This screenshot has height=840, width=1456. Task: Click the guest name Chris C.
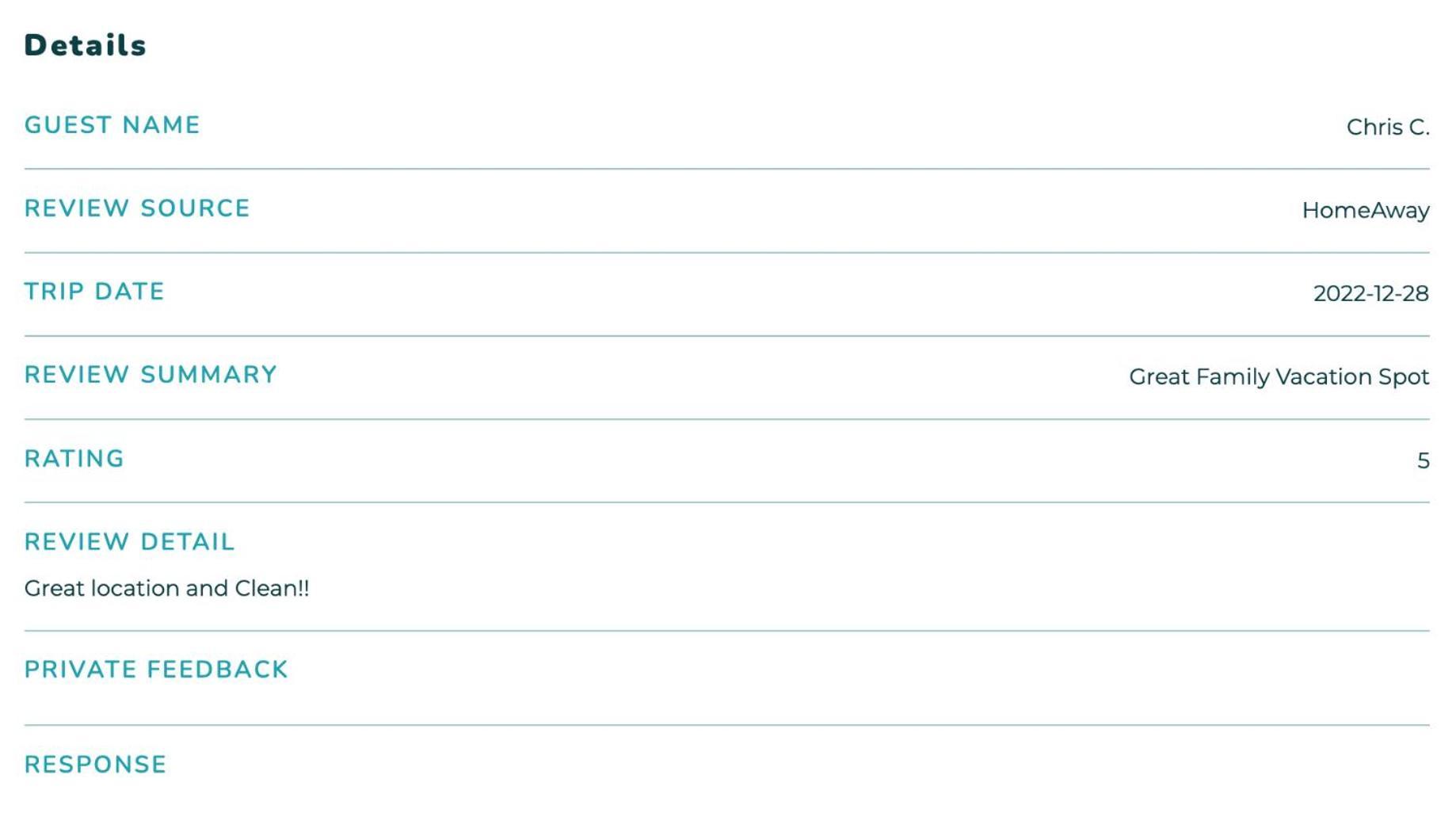1388,127
